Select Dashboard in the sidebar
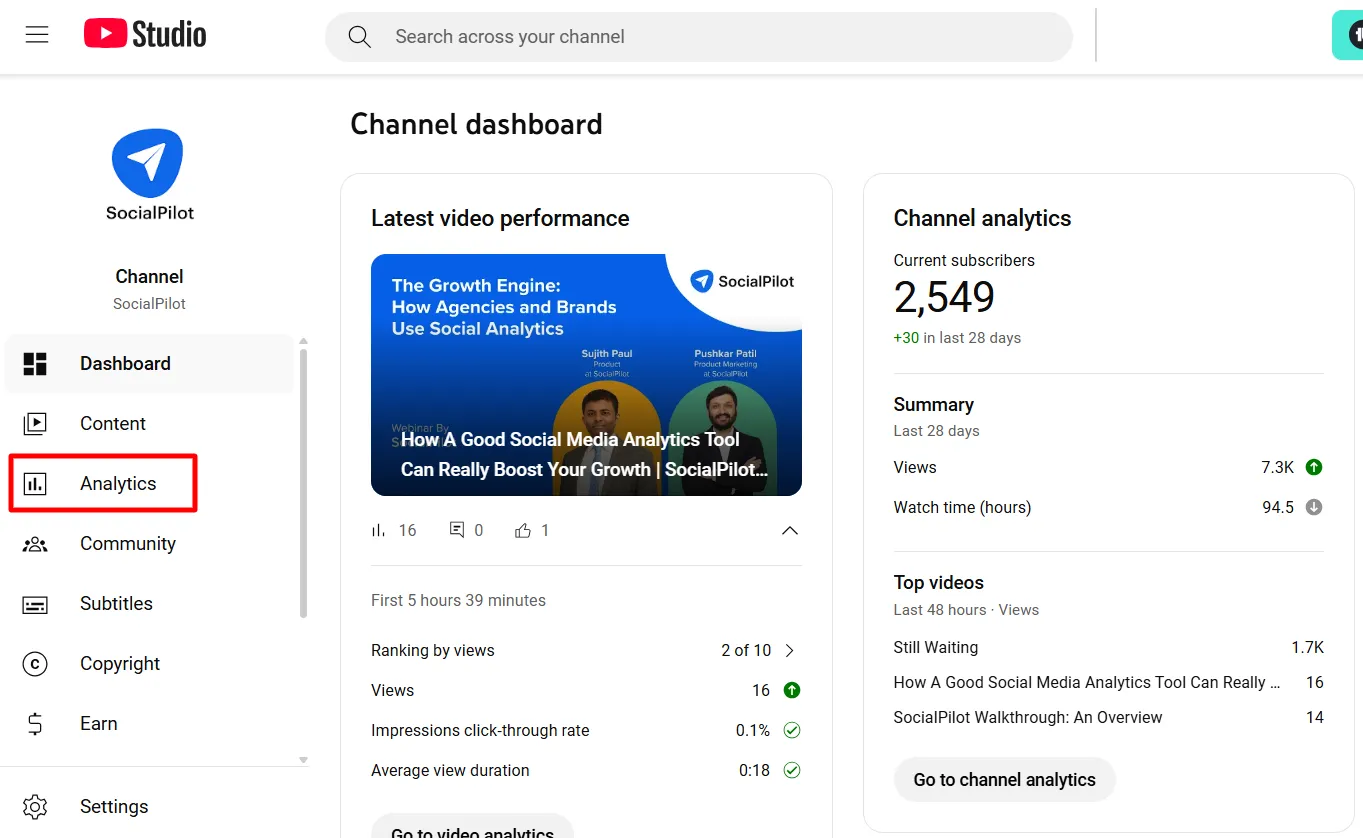The image size is (1363, 838). (x=125, y=363)
